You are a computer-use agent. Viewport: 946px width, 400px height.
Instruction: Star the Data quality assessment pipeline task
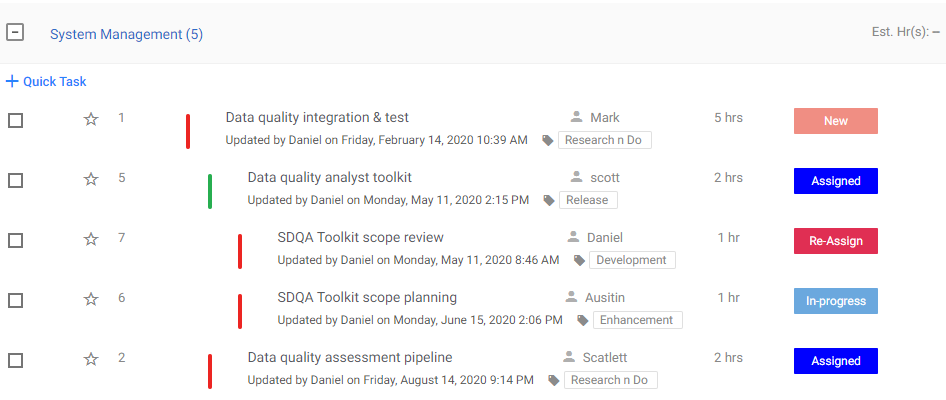tap(91, 359)
